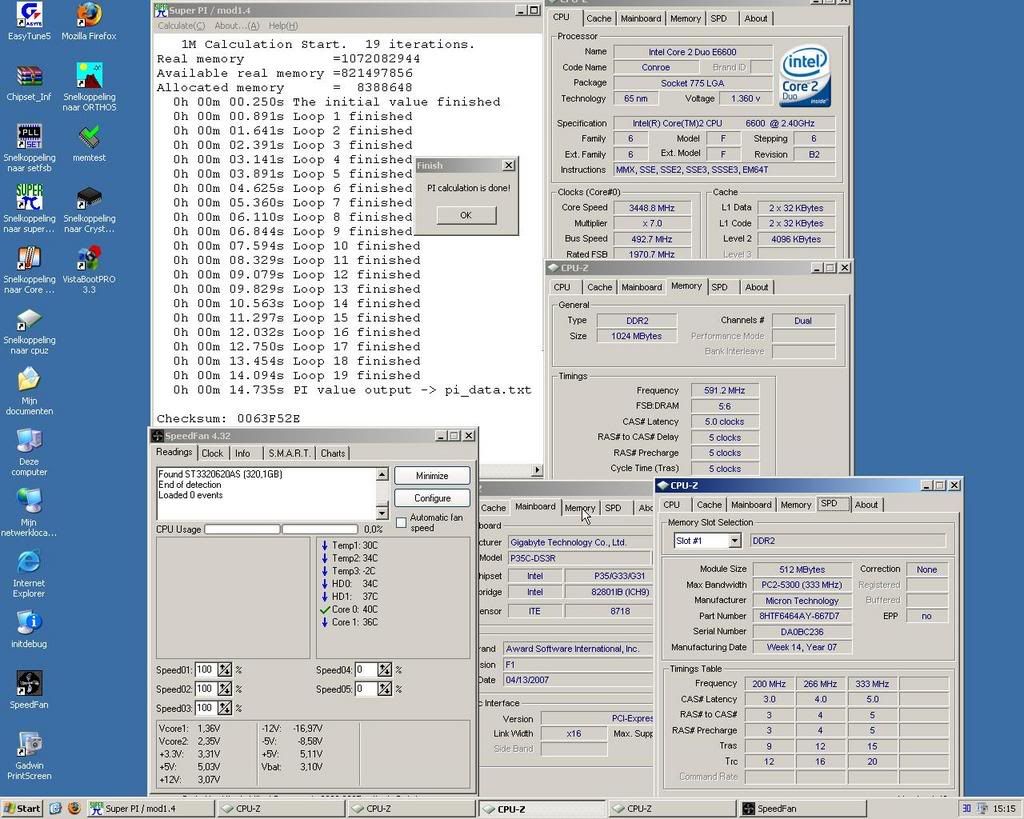Image resolution: width=1024 pixels, height=819 pixels.
Task: Click the Speed04 percentage input field
Action: pyautogui.click(x=366, y=669)
